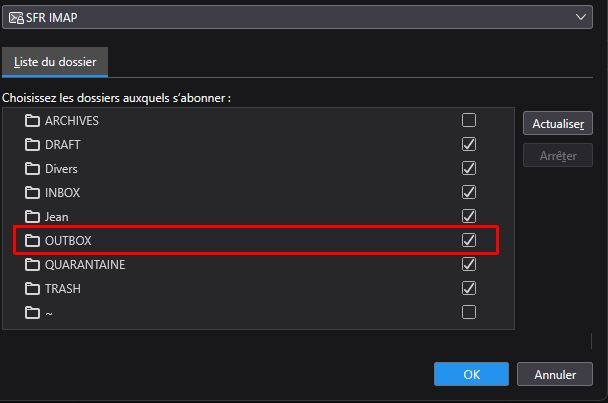
Task: Select the QUARANTAINE folder row label
Action: click(85, 265)
